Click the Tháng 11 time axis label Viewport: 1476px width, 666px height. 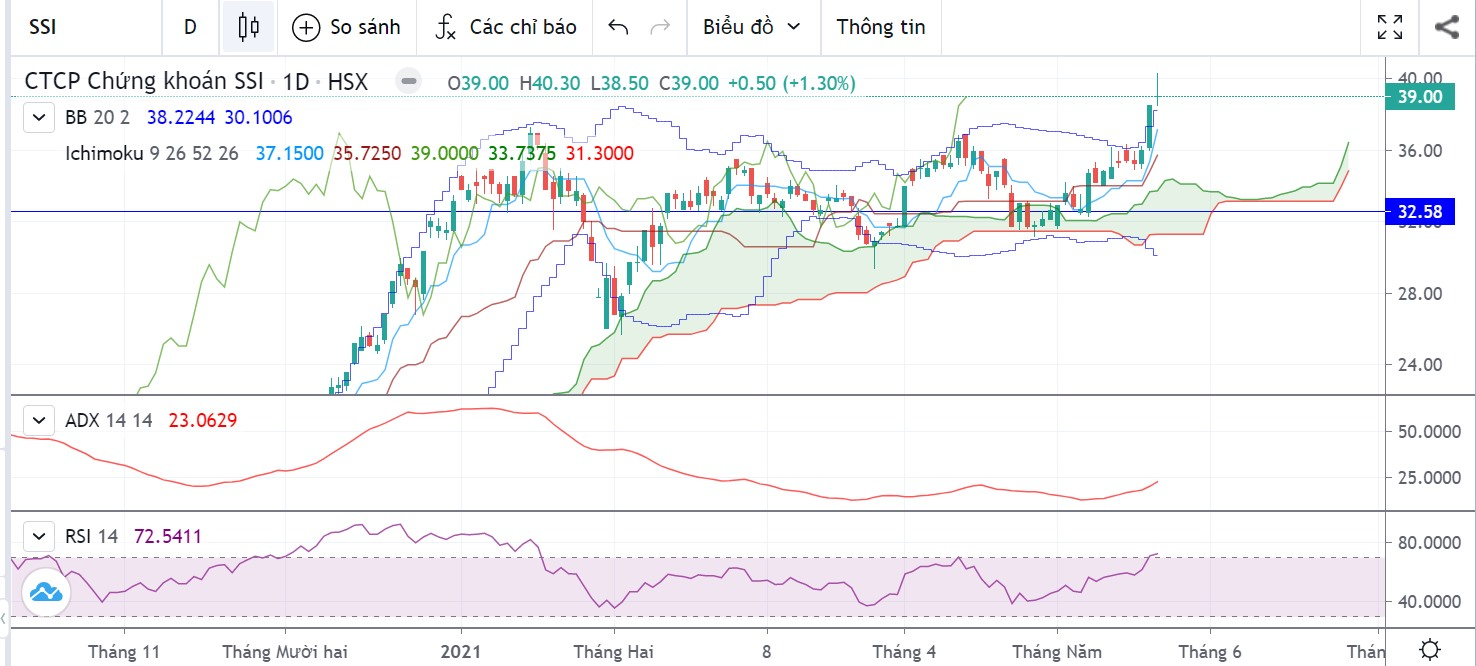coord(124,652)
